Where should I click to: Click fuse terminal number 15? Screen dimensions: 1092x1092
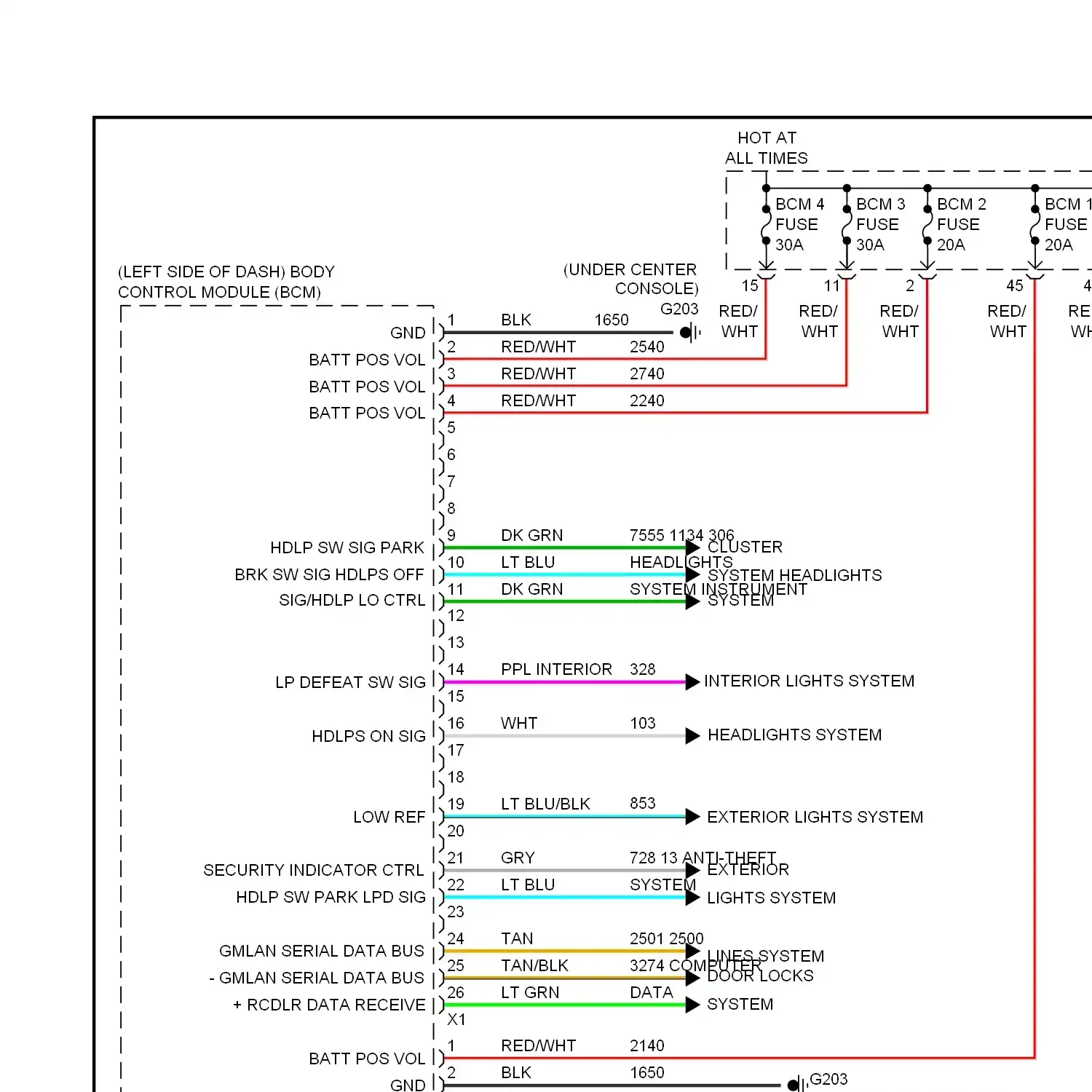click(750, 285)
